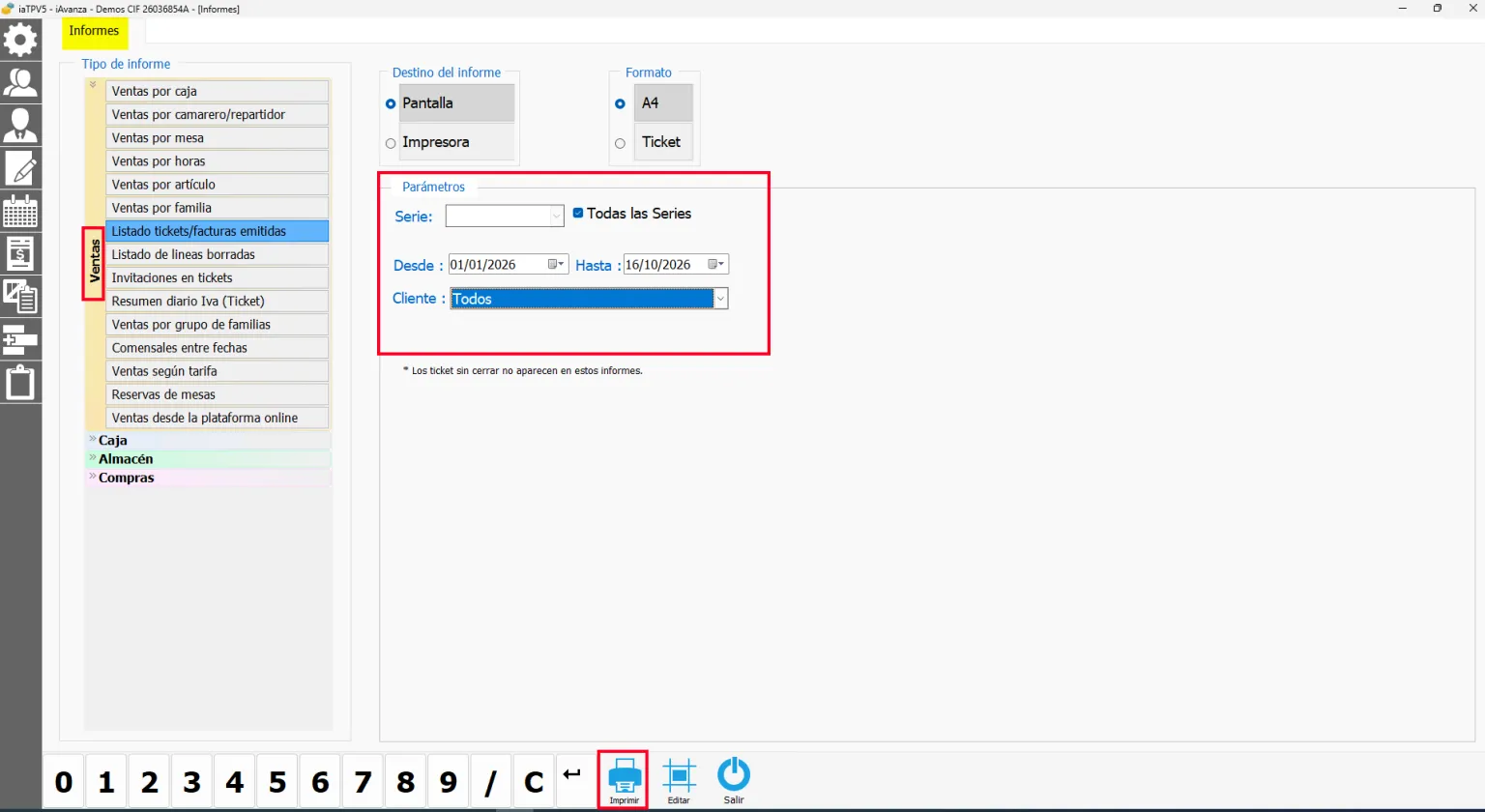Tap the number 5 keypad key

277,781
